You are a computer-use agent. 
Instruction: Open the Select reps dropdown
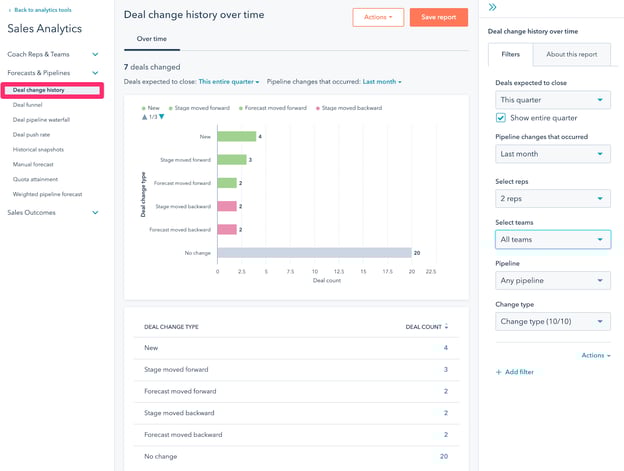552,199
